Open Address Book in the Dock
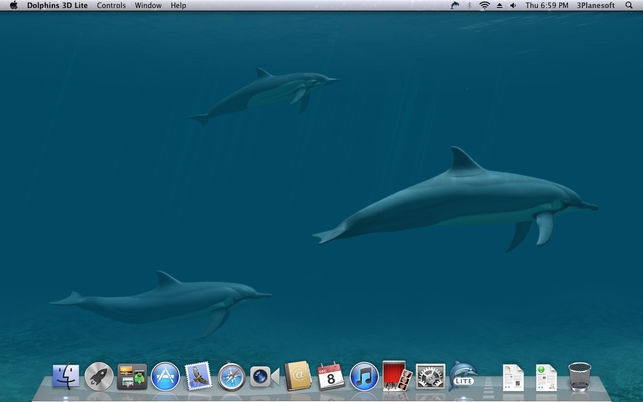Image resolution: width=643 pixels, height=402 pixels. point(298,376)
